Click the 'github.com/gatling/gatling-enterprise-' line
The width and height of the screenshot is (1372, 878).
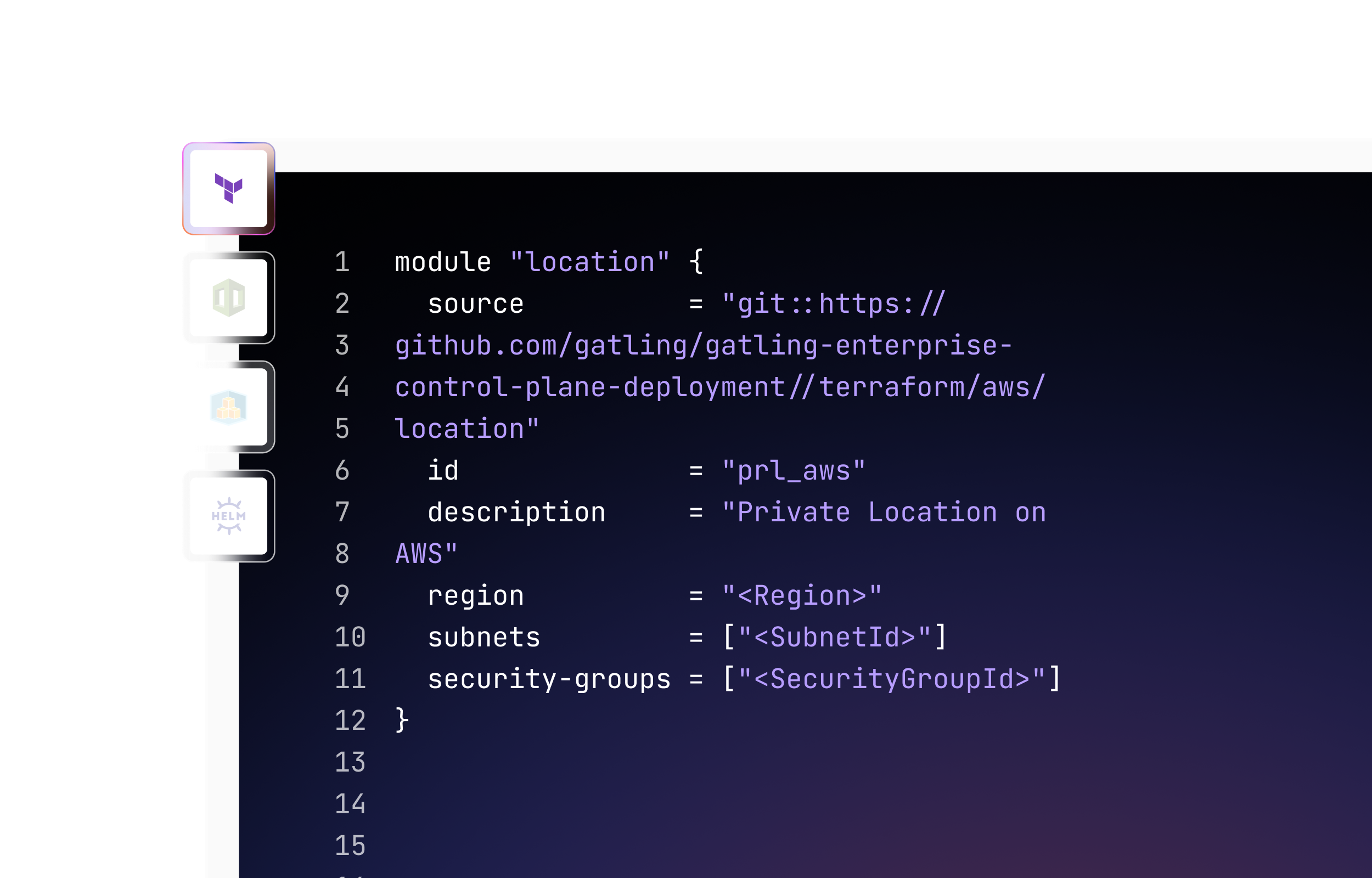[704, 346]
